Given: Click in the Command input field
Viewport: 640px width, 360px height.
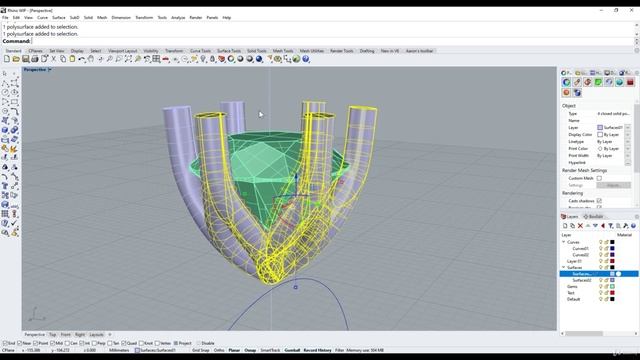Looking at the screenshot, I should pos(333,41).
